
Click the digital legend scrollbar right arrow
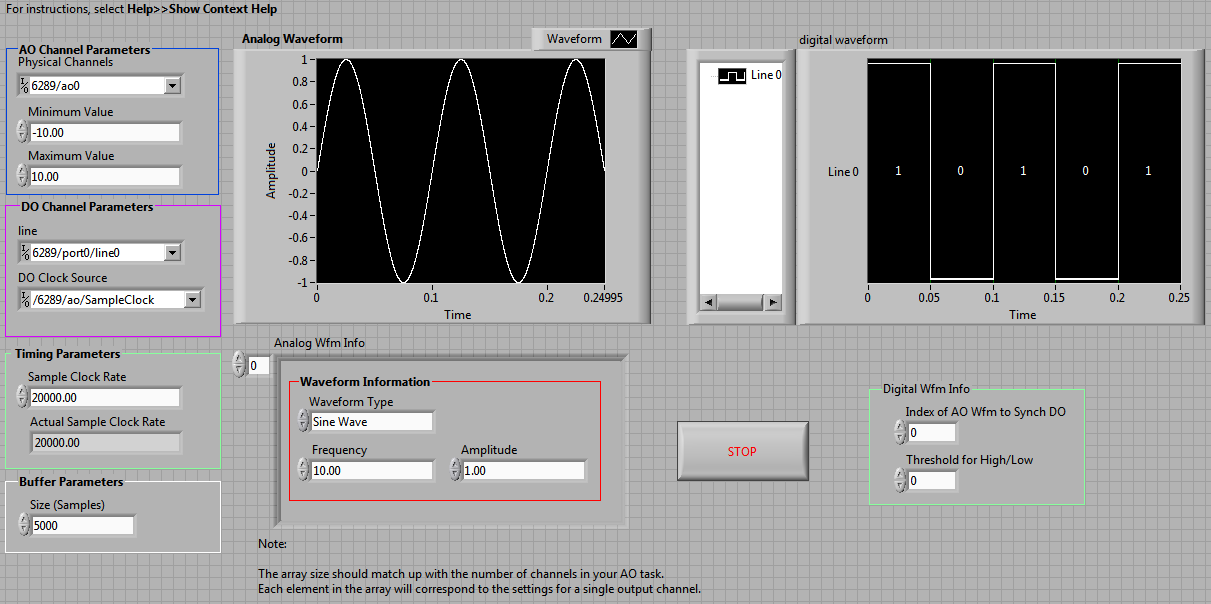click(x=774, y=302)
